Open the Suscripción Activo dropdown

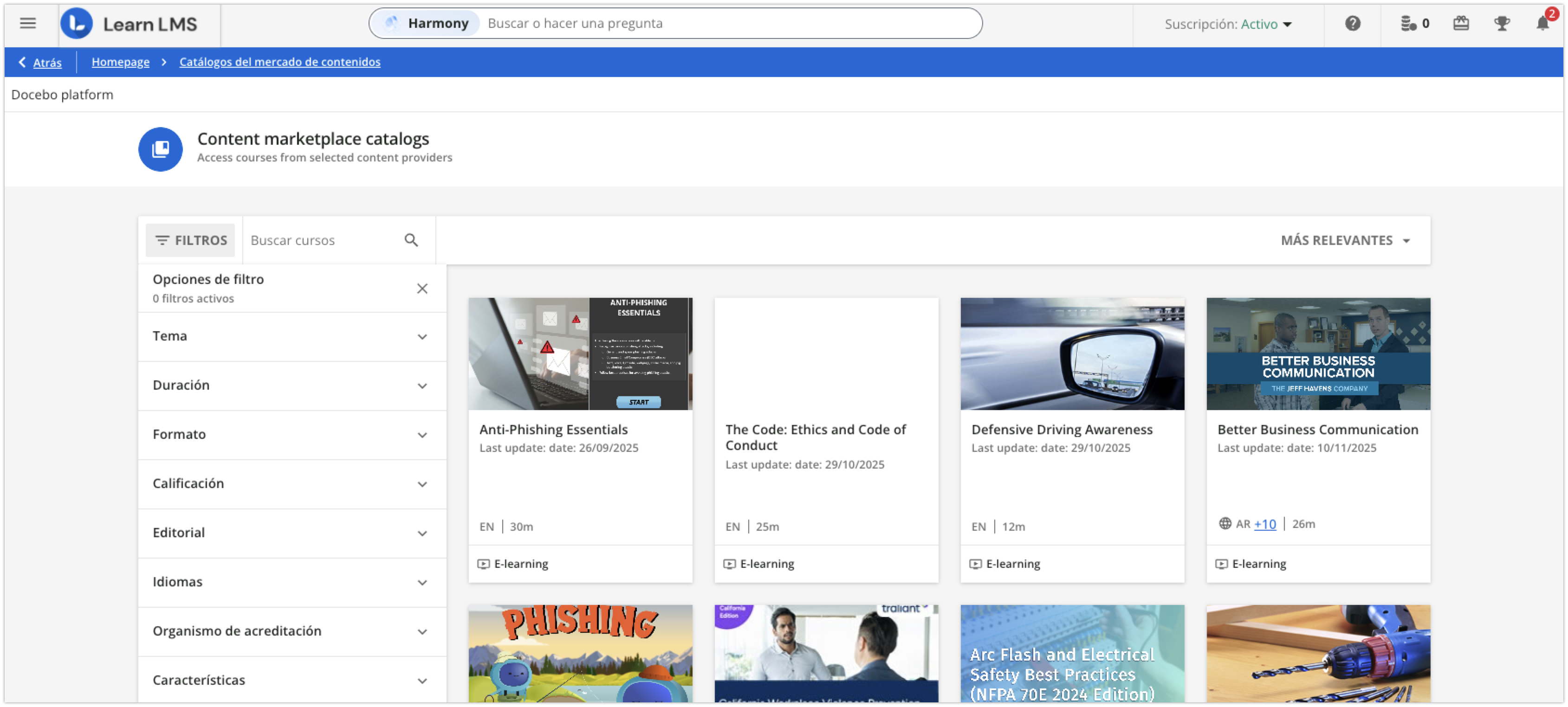[1227, 24]
